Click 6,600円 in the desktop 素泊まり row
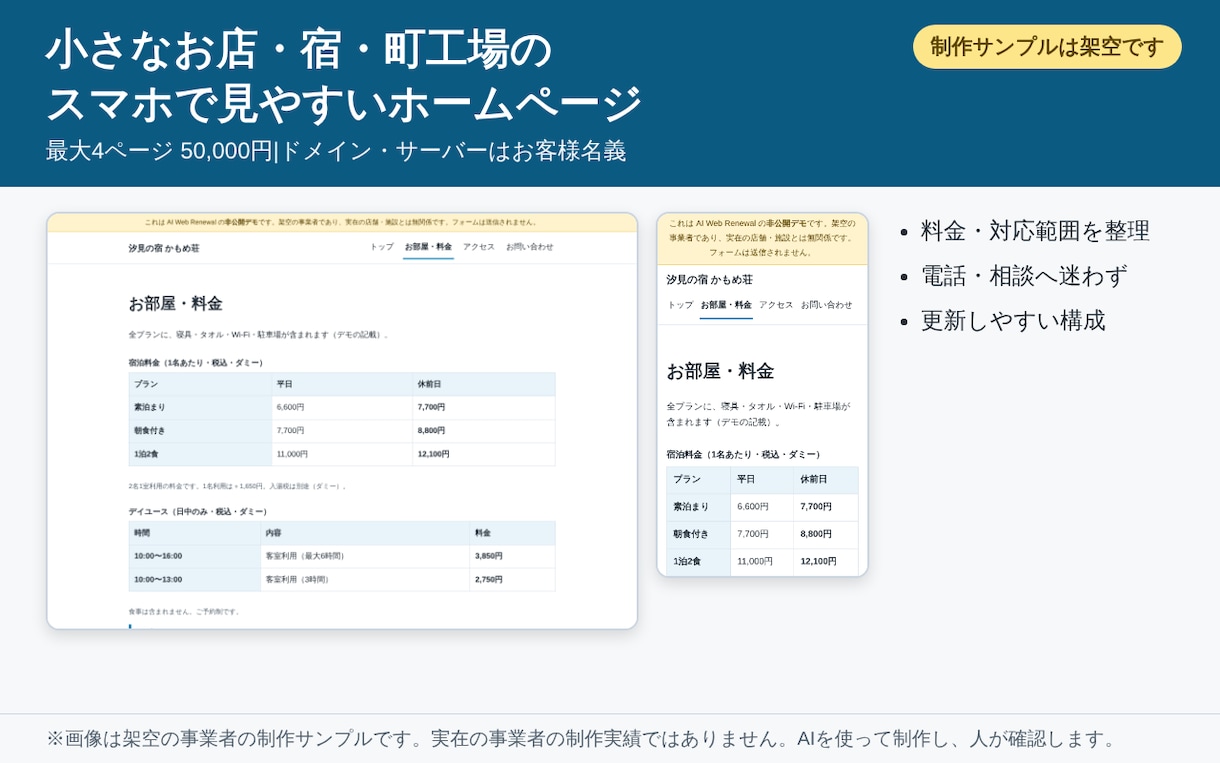 (x=290, y=407)
